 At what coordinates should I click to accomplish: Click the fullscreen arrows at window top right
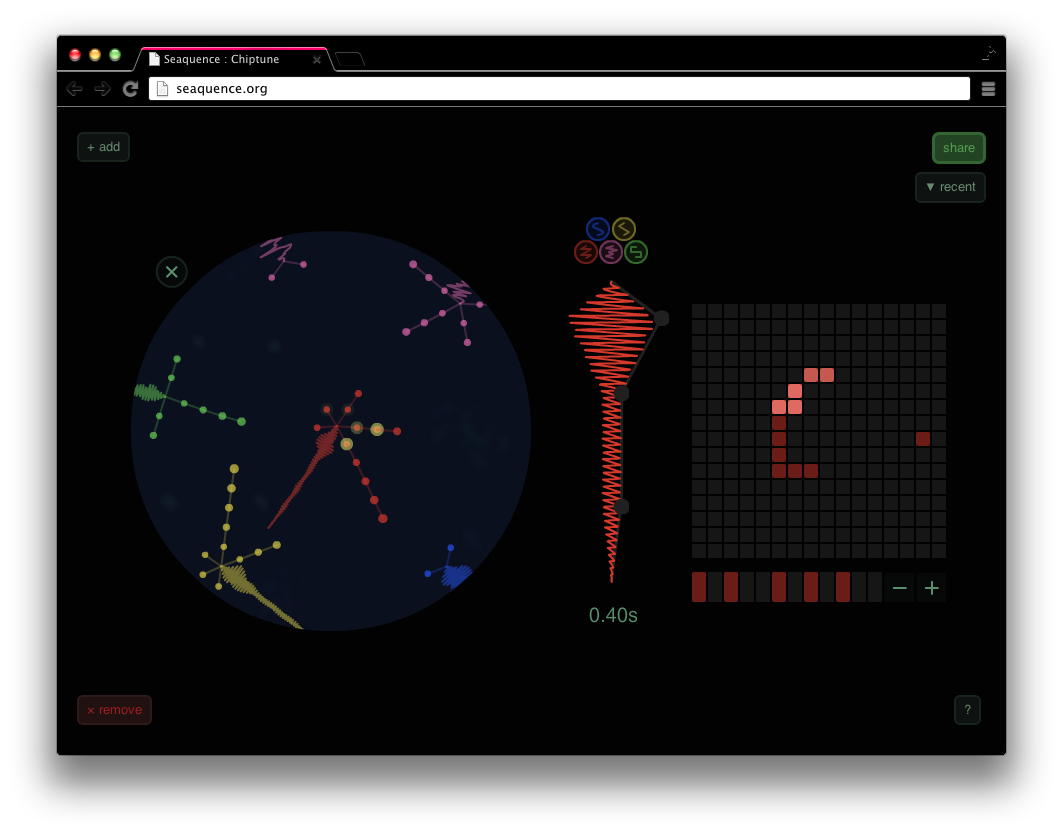point(988,54)
